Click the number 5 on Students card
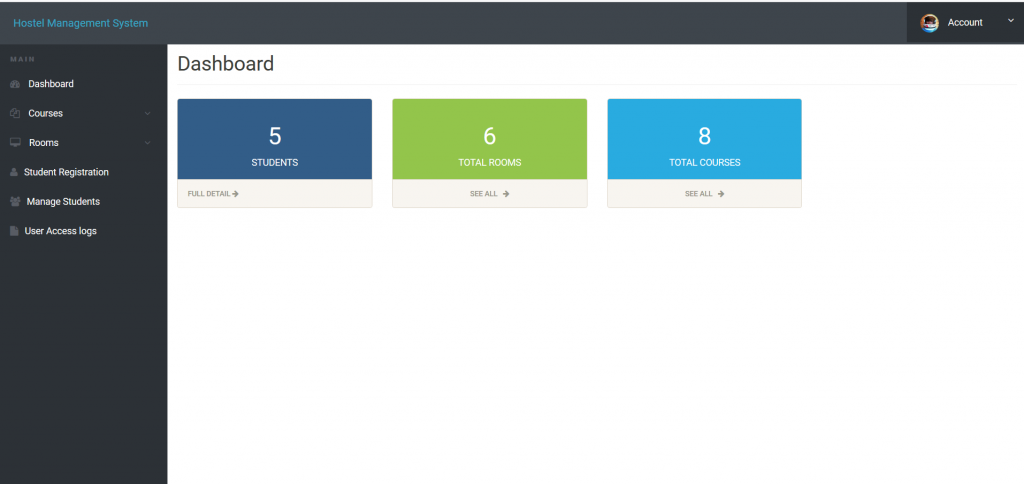1024x484 pixels. pyautogui.click(x=275, y=136)
